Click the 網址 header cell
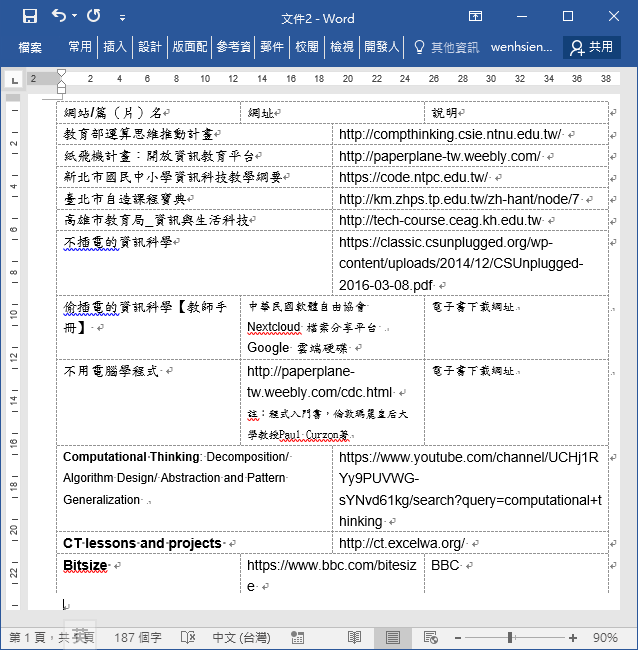Viewport: 638px width, 650px height. point(332,113)
